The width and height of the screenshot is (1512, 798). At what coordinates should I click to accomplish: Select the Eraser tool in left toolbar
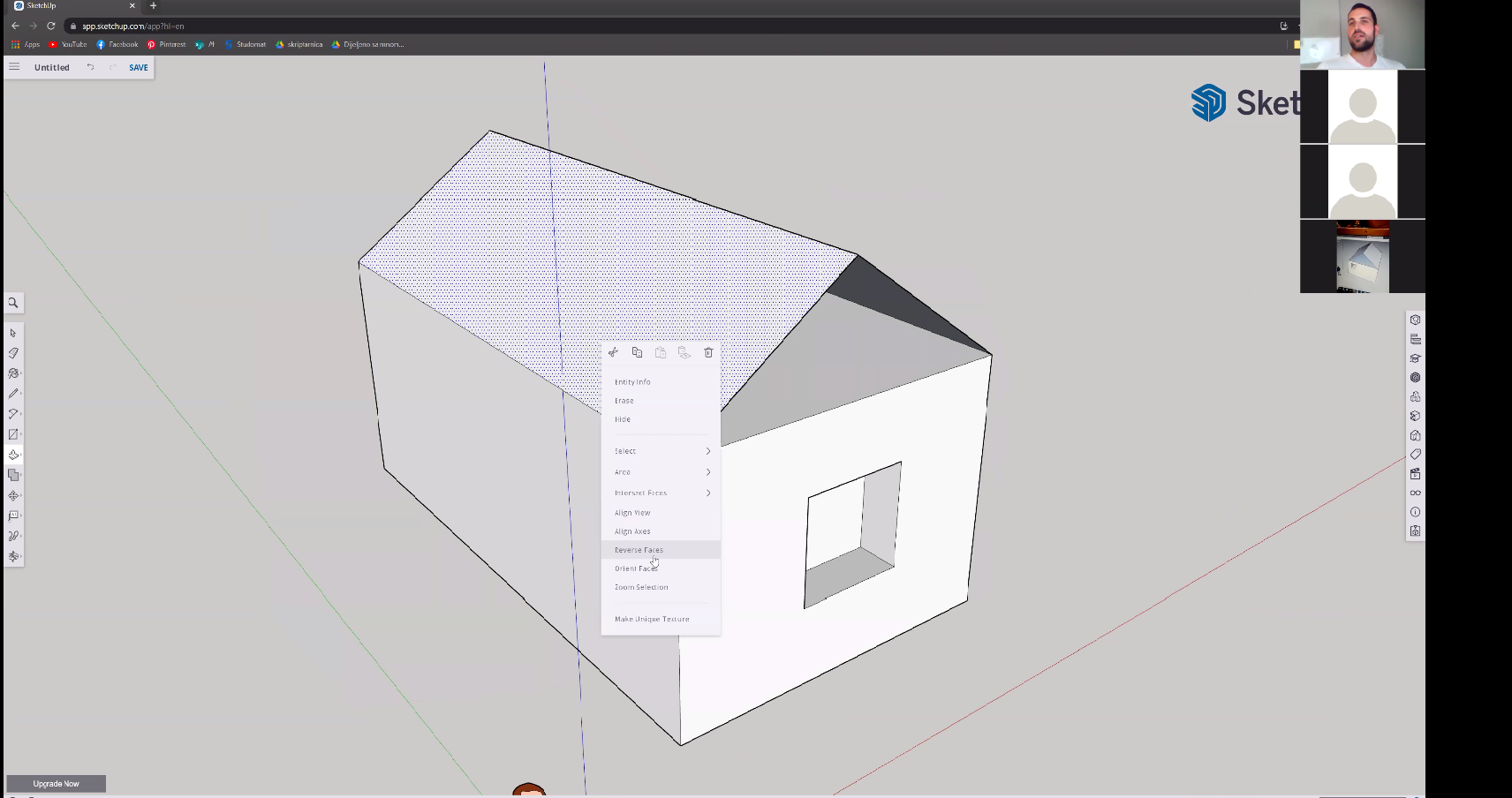(x=13, y=353)
